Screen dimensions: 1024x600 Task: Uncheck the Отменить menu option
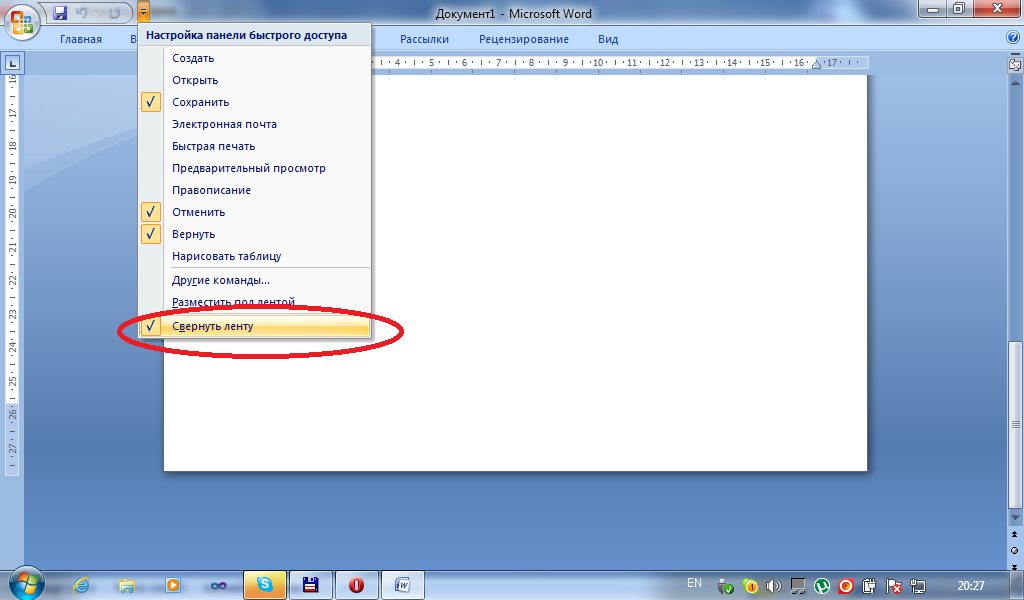point(198,212)
